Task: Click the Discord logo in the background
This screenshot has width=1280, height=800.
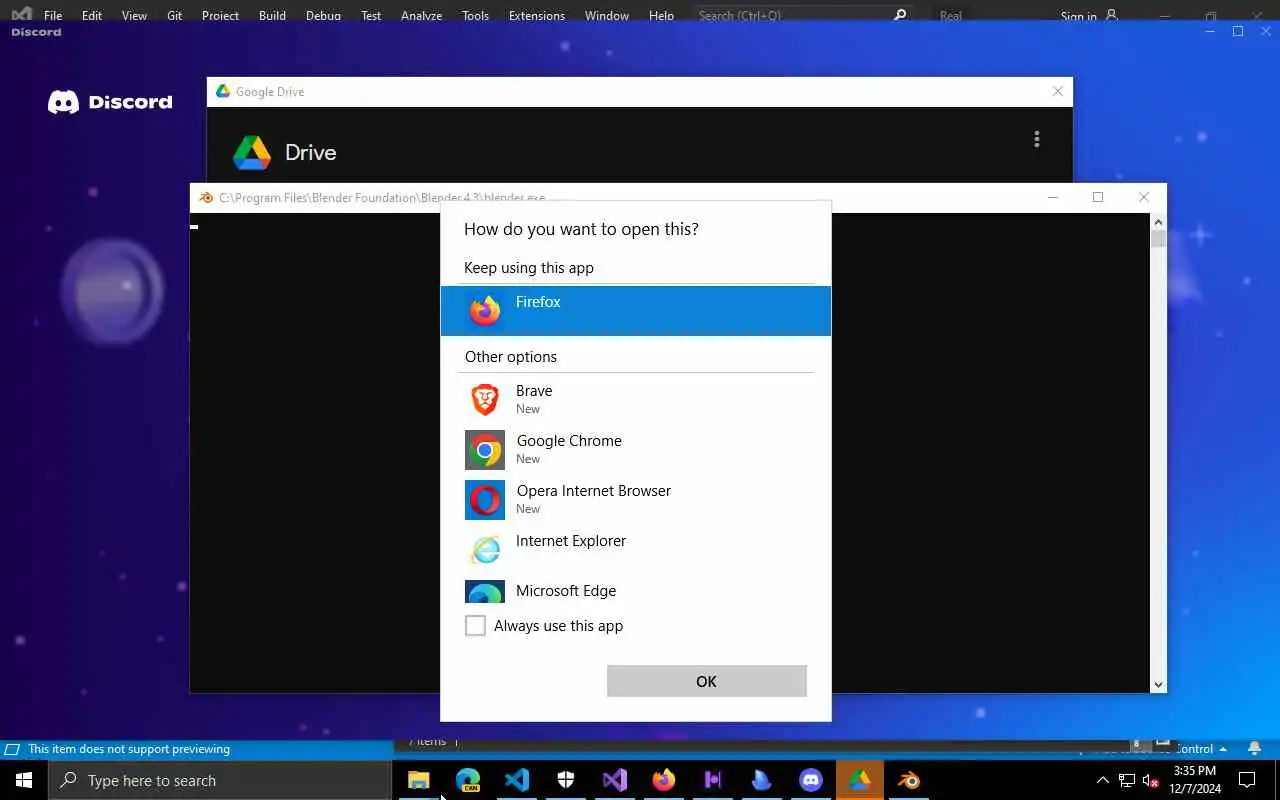Action: [110, 102]
